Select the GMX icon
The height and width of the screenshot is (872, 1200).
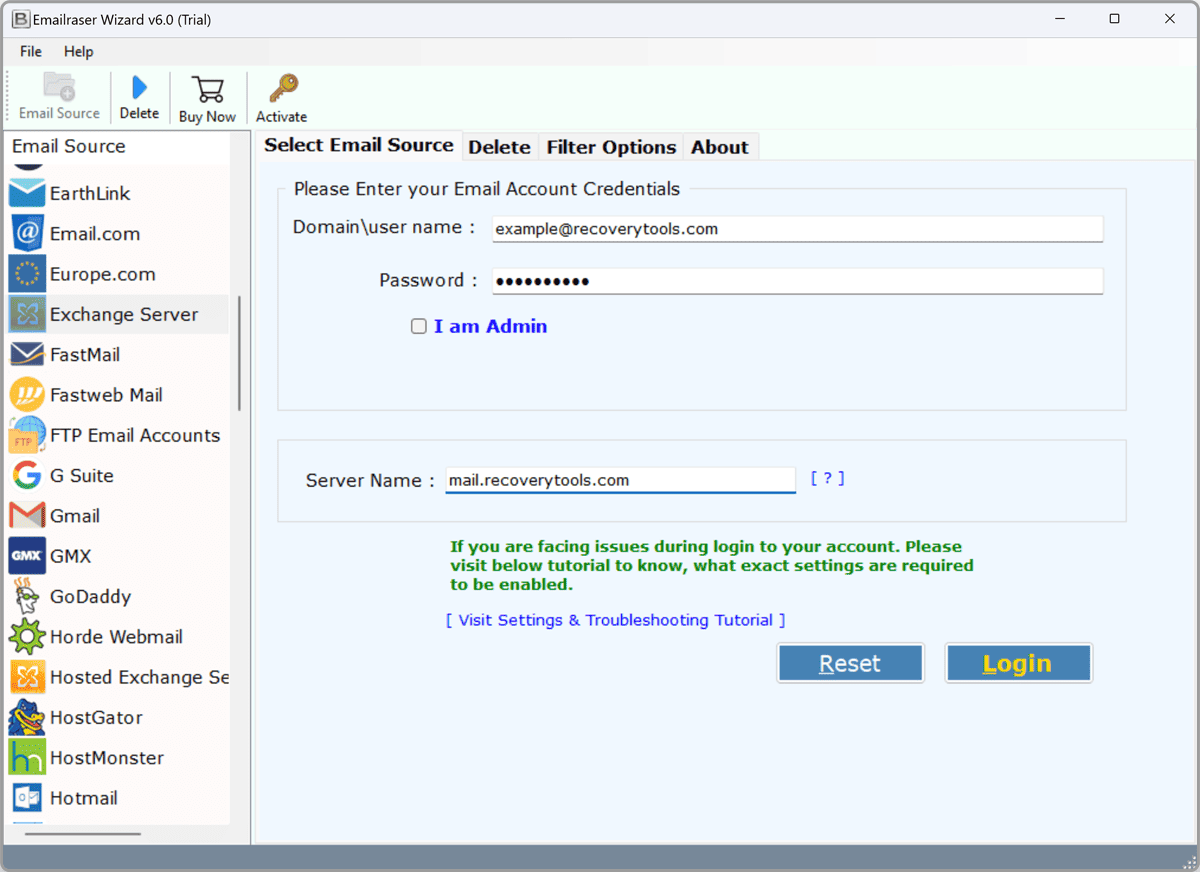tap(27, 556)
